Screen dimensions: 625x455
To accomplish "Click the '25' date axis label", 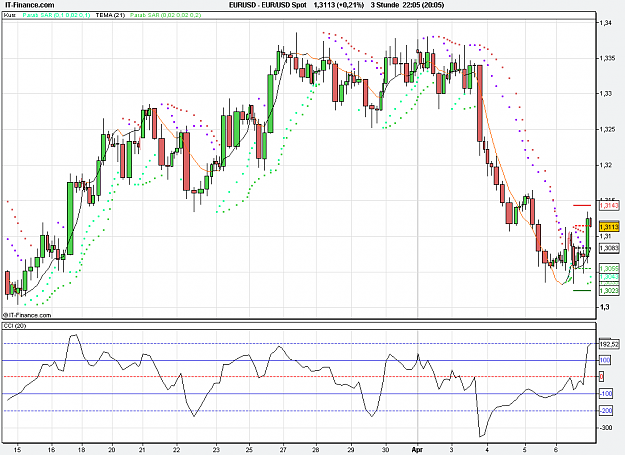I will [250, 449].
